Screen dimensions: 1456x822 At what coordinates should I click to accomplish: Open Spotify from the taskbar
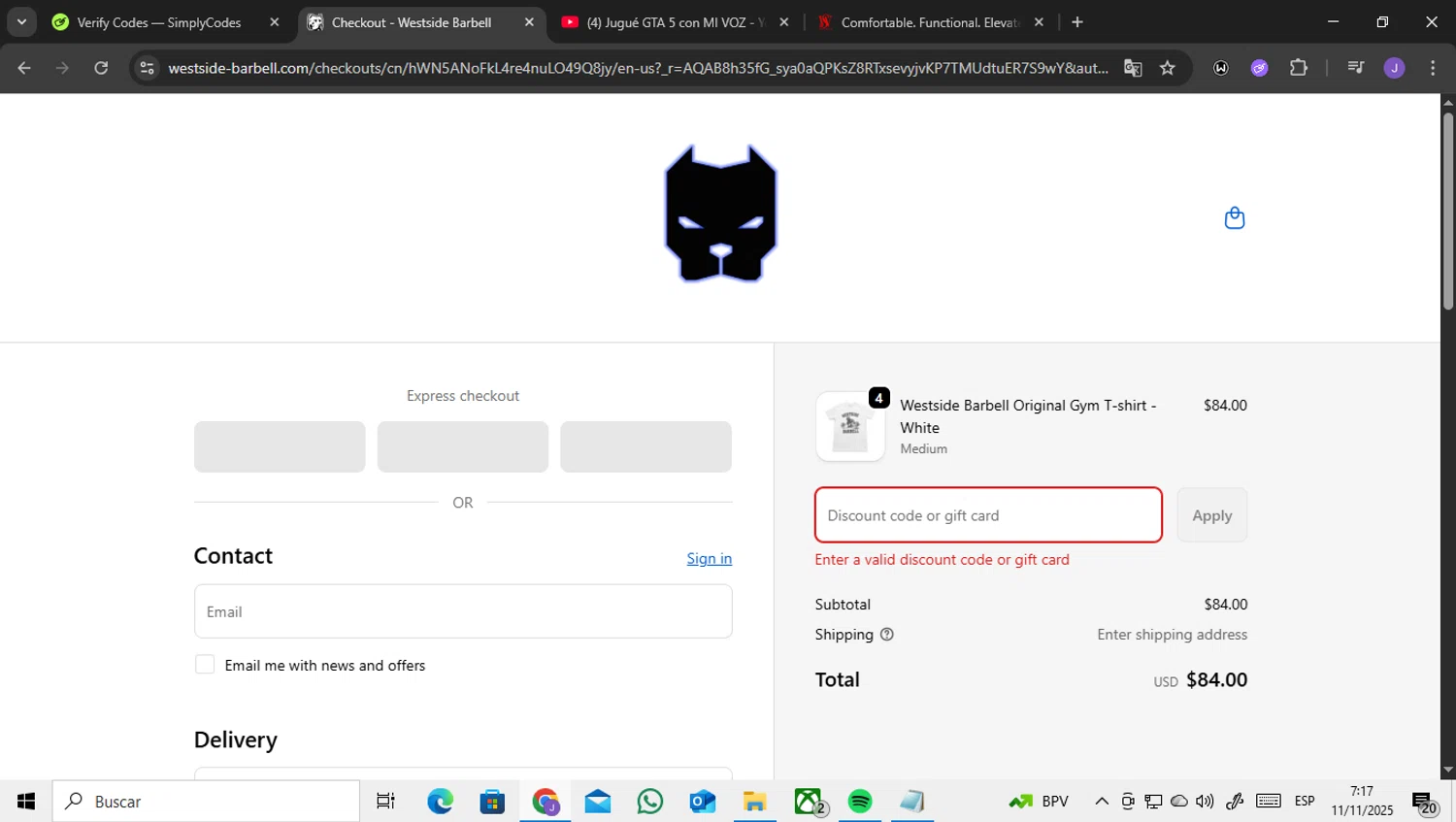click(x=860, y=802)
